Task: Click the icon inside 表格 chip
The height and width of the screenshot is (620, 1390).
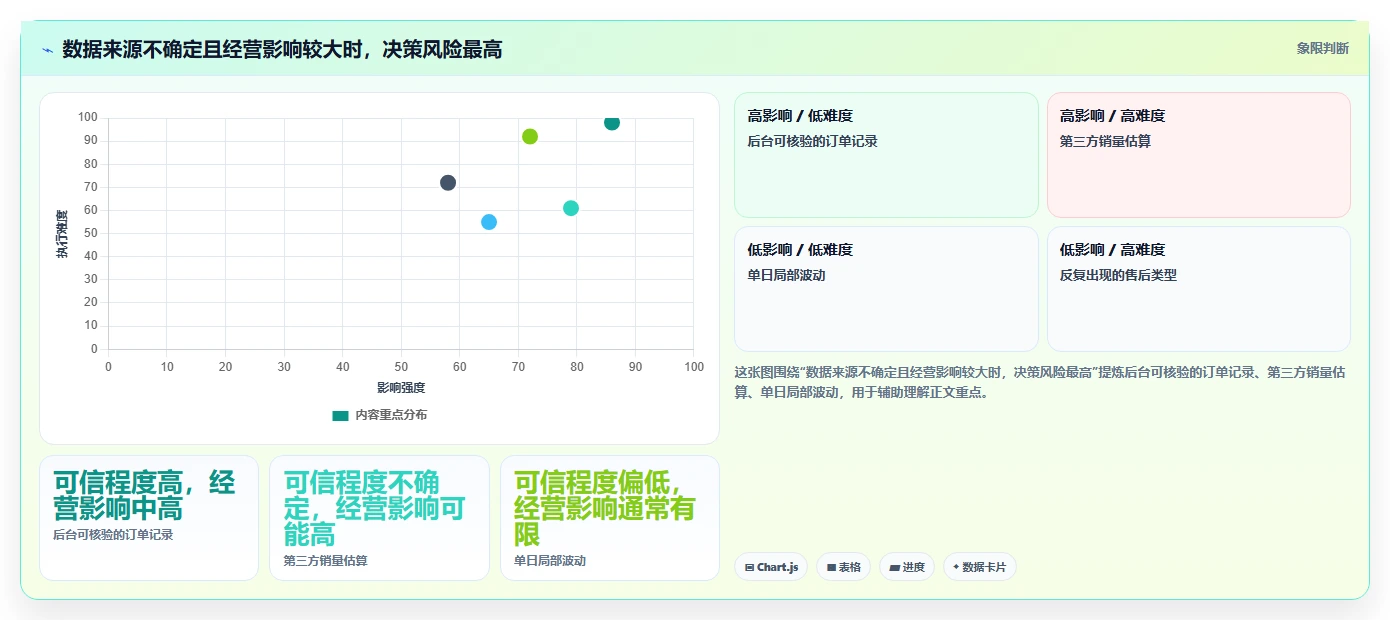Action: (x=831, y=568)
